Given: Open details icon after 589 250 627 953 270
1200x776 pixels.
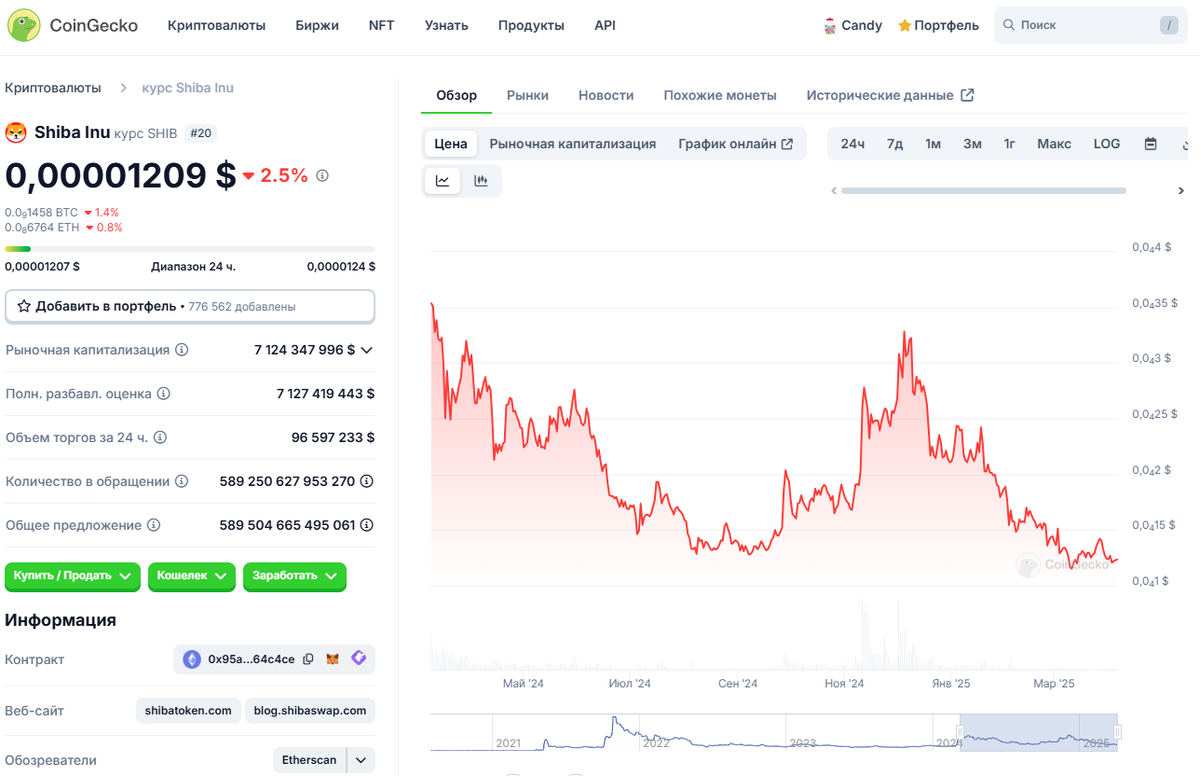Looking at the screenshot, I should [367, 481].
